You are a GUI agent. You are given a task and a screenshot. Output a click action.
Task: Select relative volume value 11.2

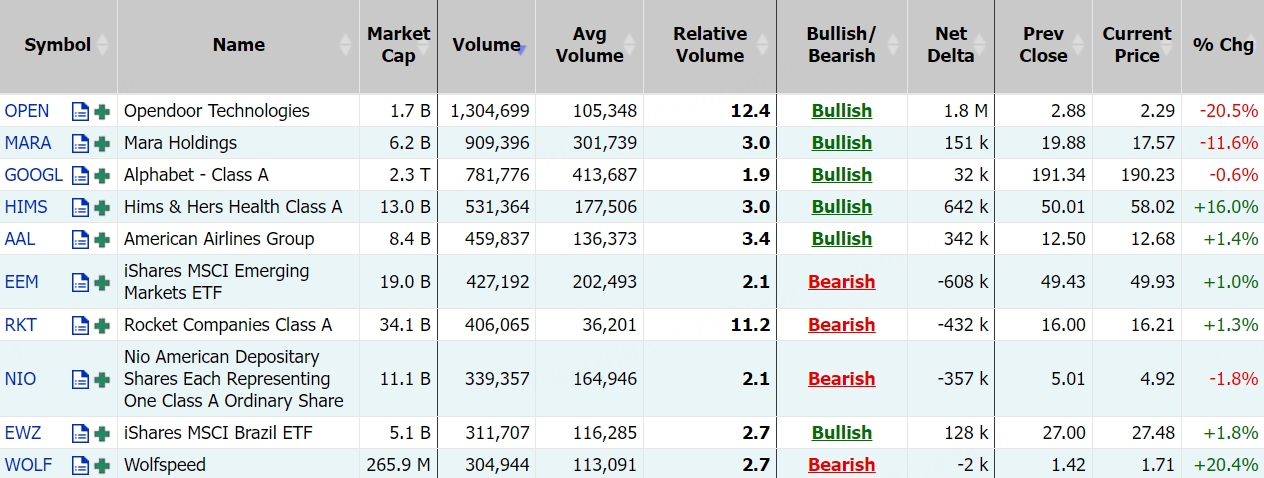tap(752, 325)
